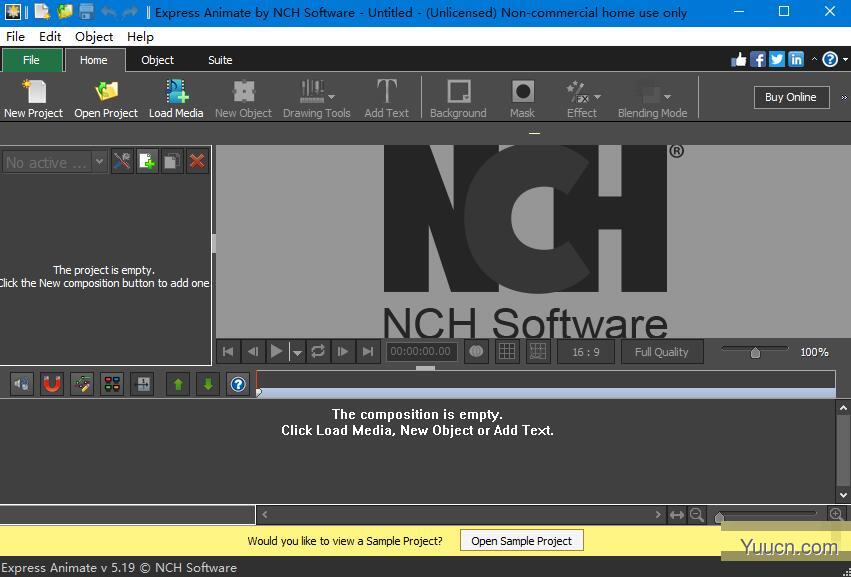Open the Full Quality preview dropdown
Screen dimensions: 851x577
661,351
